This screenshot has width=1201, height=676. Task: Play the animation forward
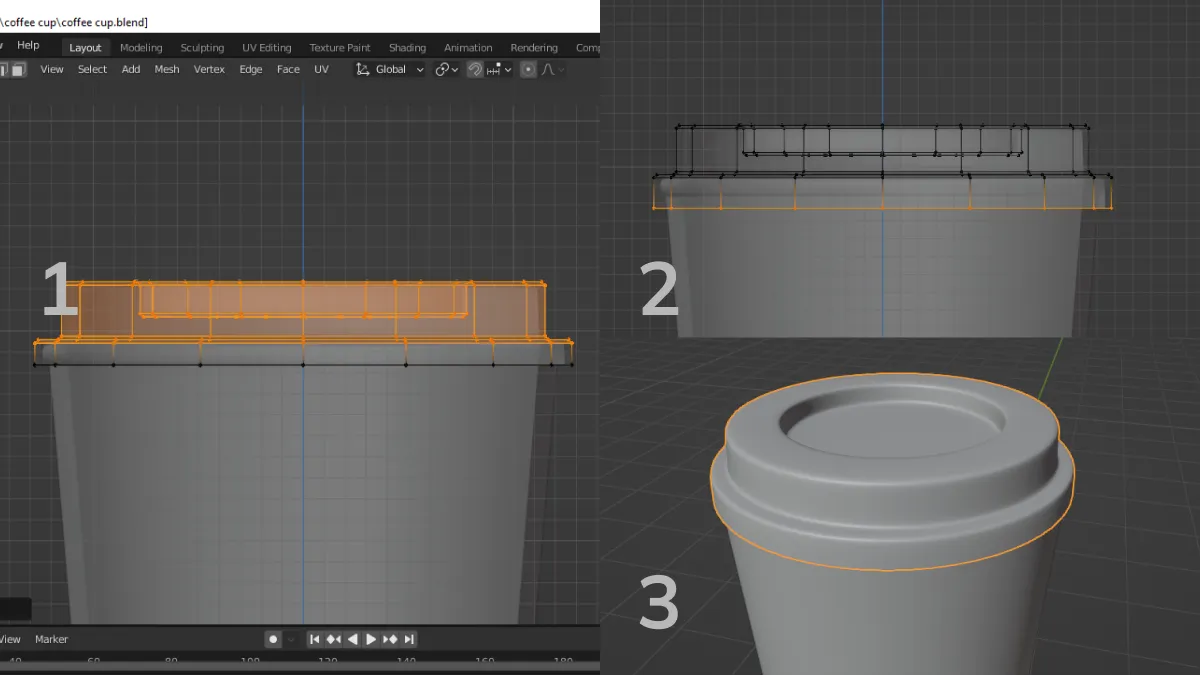pos(371,640)
